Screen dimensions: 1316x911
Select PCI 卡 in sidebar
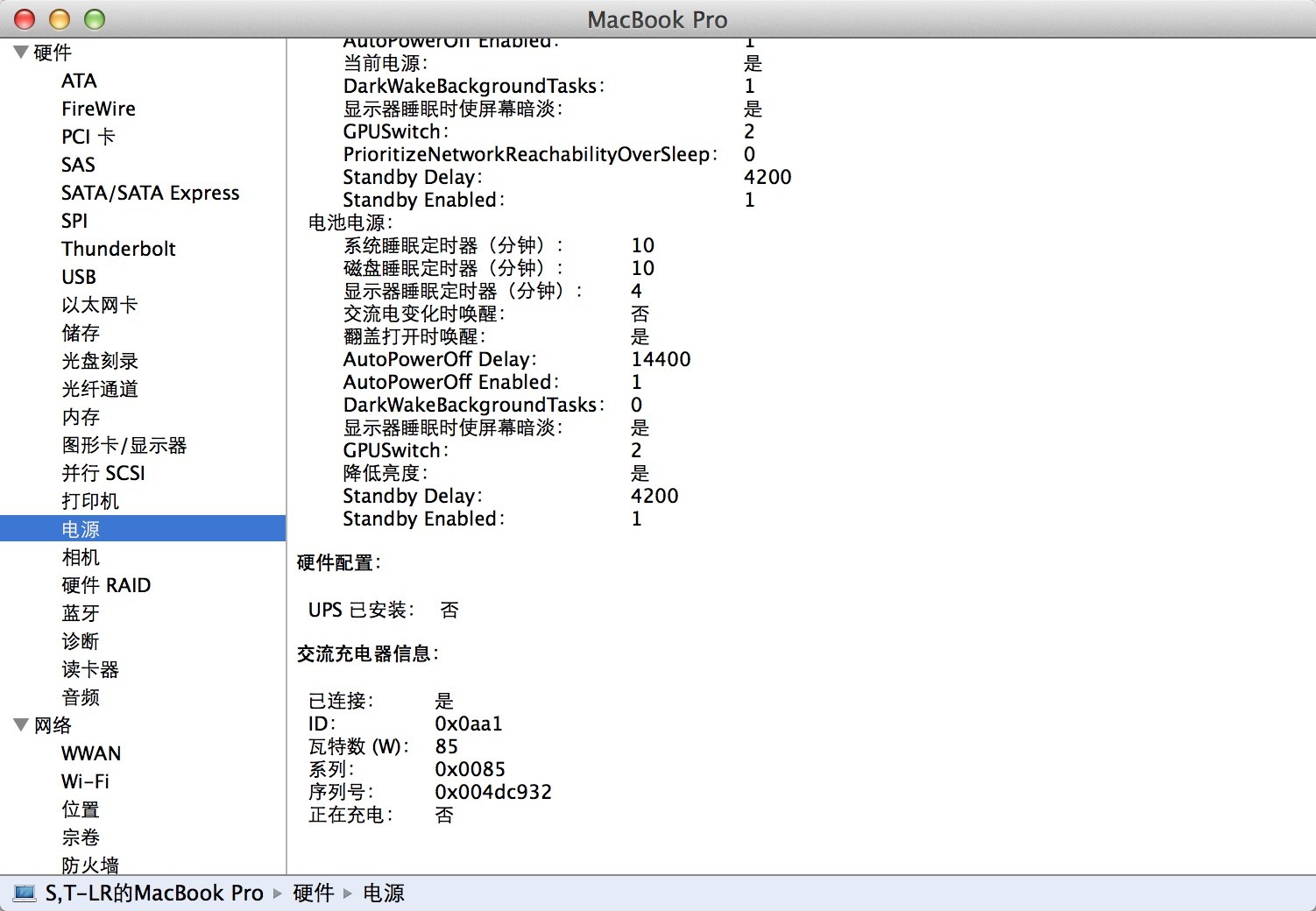(x=88, y=137)
